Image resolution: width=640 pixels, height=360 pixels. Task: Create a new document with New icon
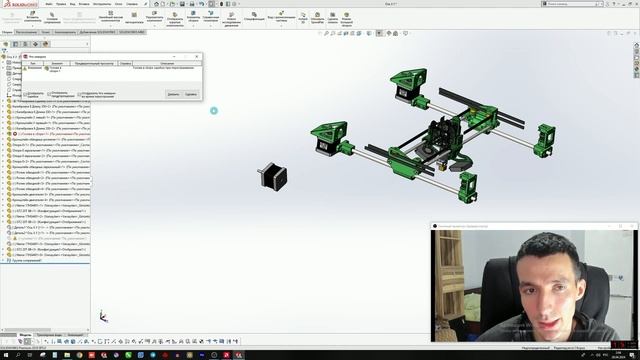tap(163, 4)
